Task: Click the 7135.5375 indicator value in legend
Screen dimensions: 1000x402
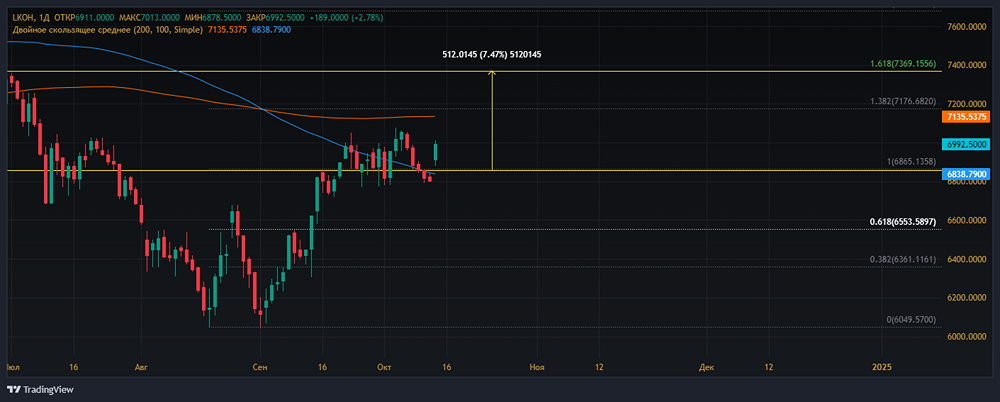Action: (228, 29)
